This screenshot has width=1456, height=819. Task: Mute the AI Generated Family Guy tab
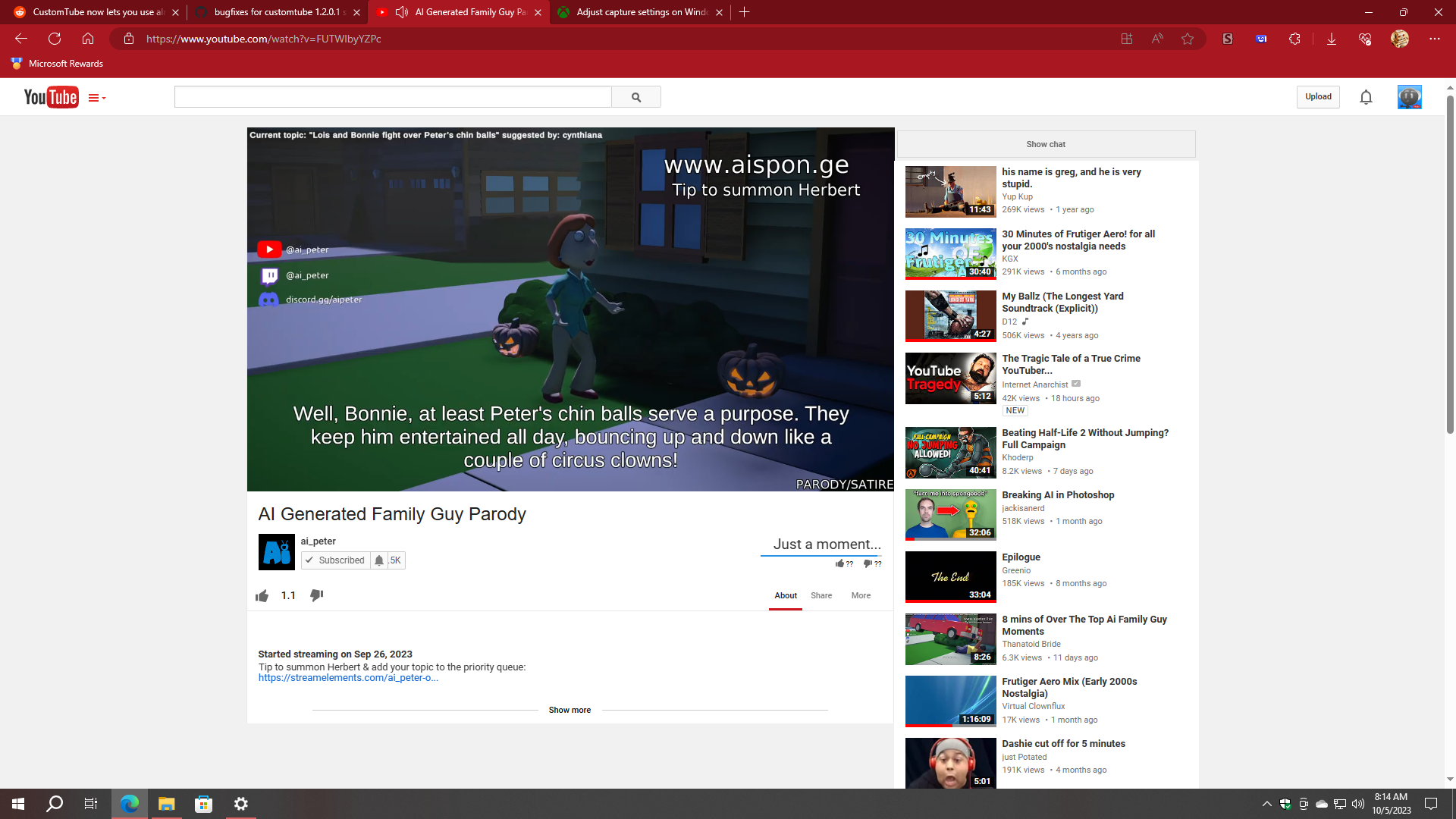[x=402, y=12]
